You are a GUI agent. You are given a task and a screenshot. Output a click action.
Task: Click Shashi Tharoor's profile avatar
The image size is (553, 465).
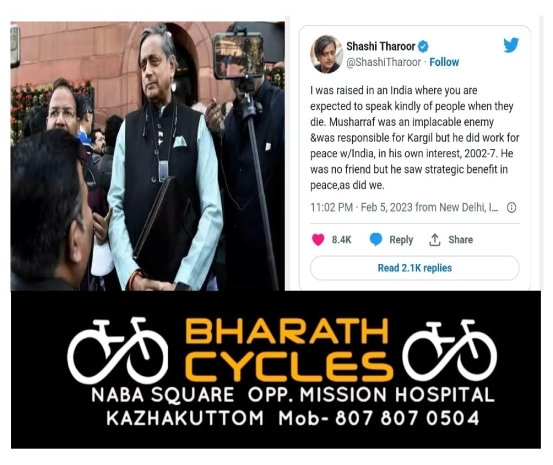click(326, 54)
